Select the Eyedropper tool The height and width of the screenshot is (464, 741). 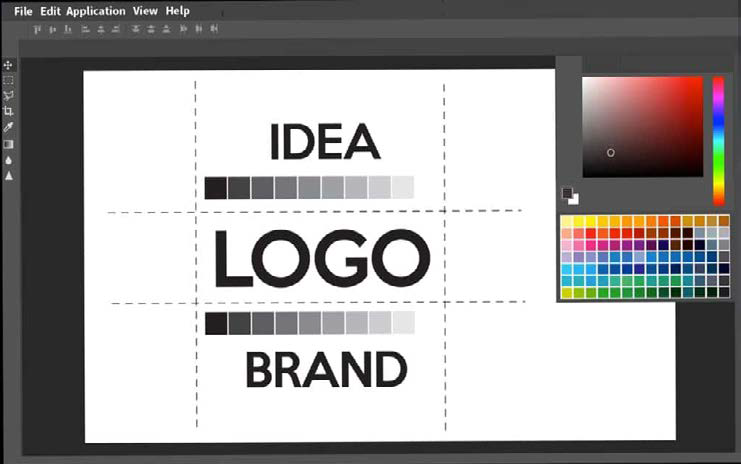point(8,128)
